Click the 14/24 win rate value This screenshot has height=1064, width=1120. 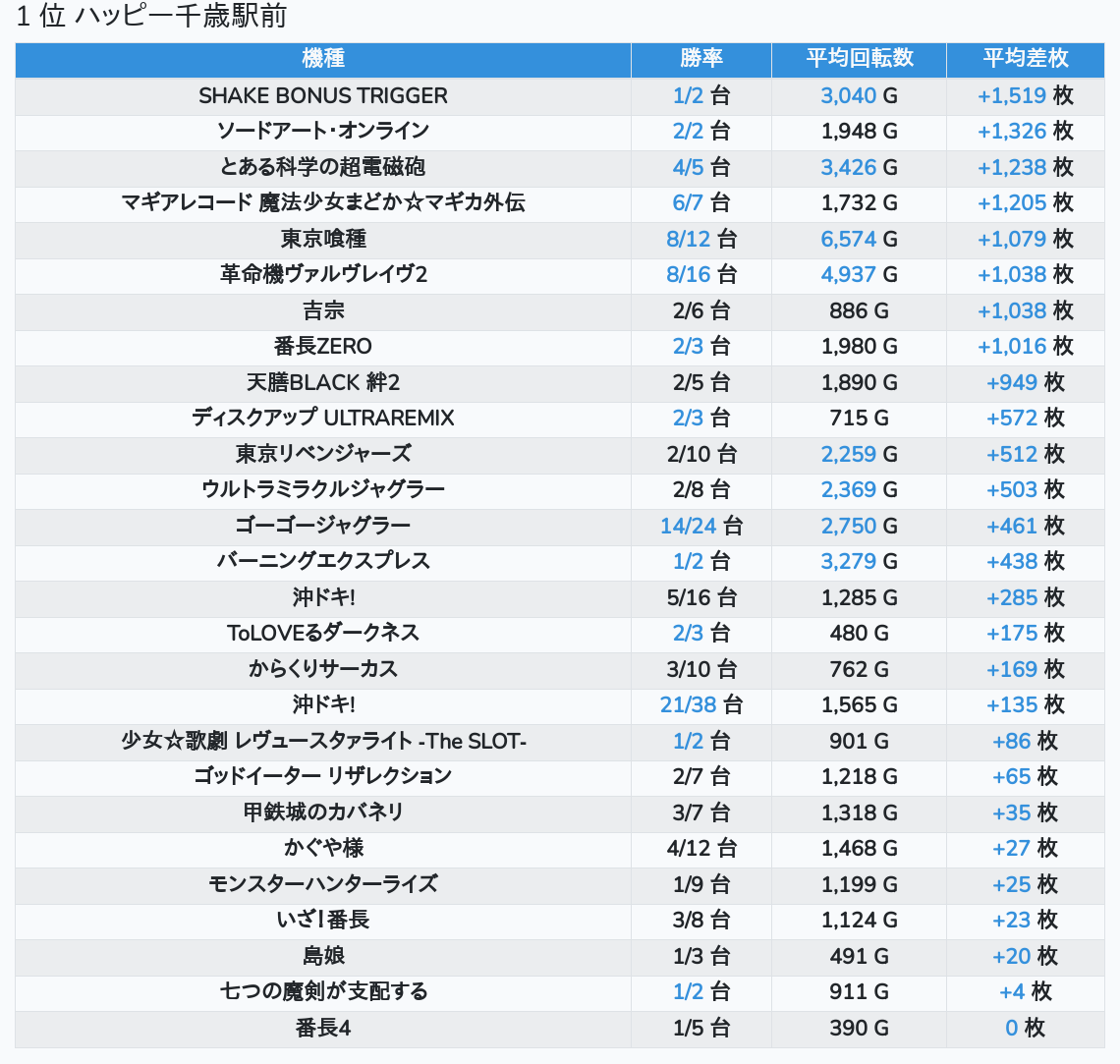pyautogui.click(x=689, y=526)
